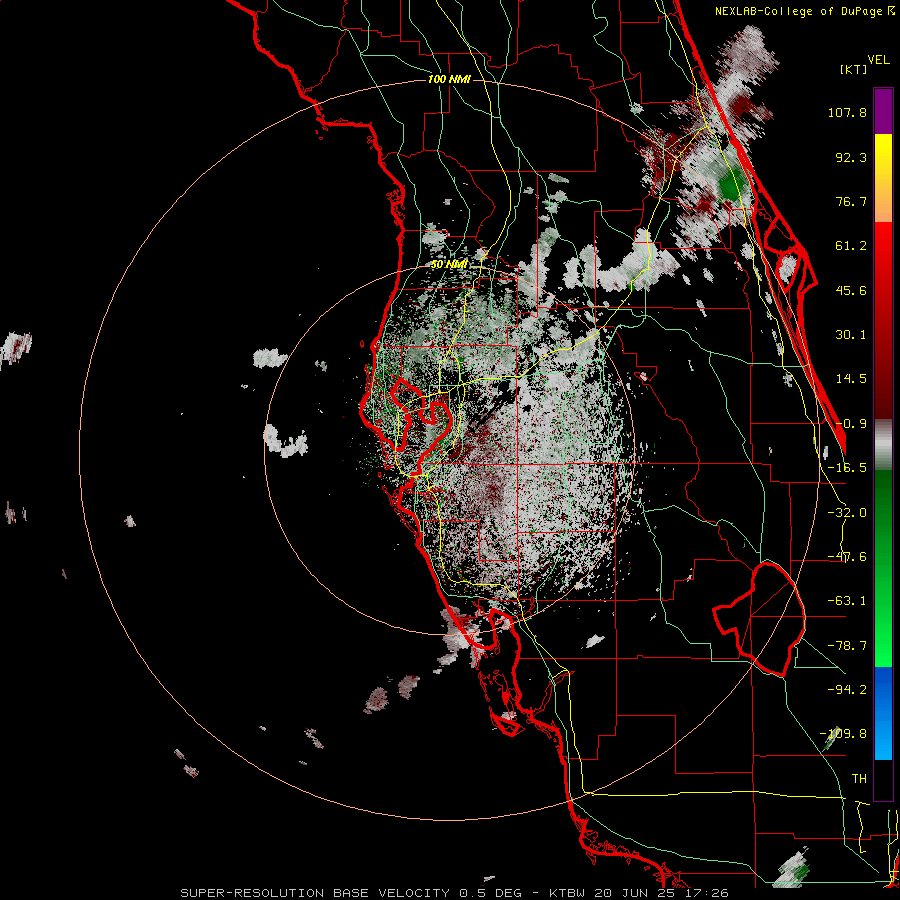Click the -47.6 velocity scale value

[x=847, y=557]
